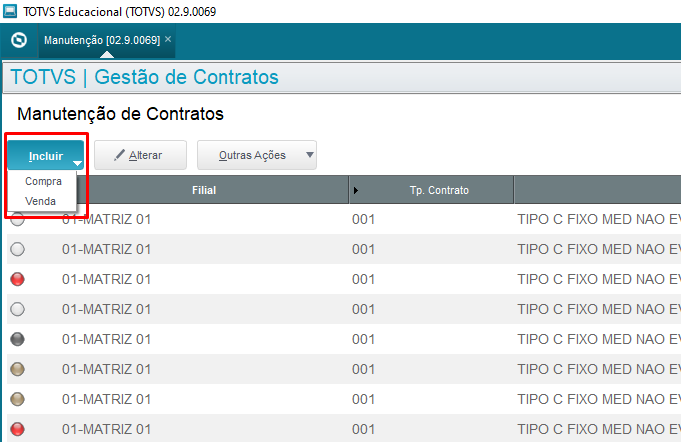Click 01-MATRIZ 01 in the second row

click(x=106, y=249)
